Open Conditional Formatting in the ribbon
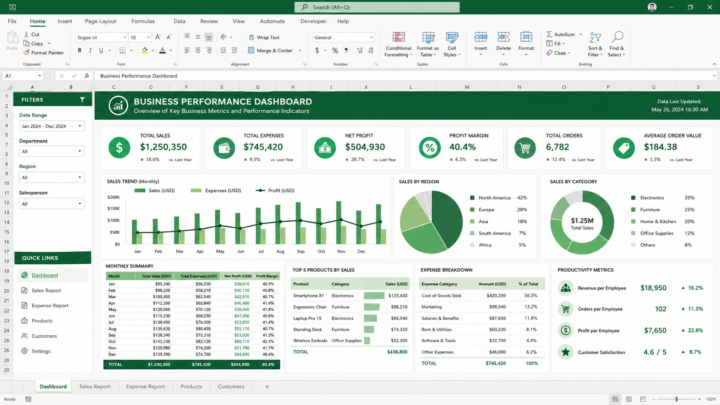Viewport: 720px width, 405px height. tap(398, 45)
